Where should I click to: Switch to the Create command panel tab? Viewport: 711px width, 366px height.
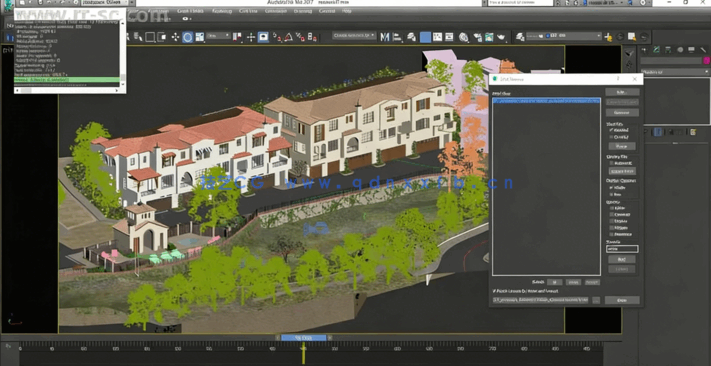[644, 50]
